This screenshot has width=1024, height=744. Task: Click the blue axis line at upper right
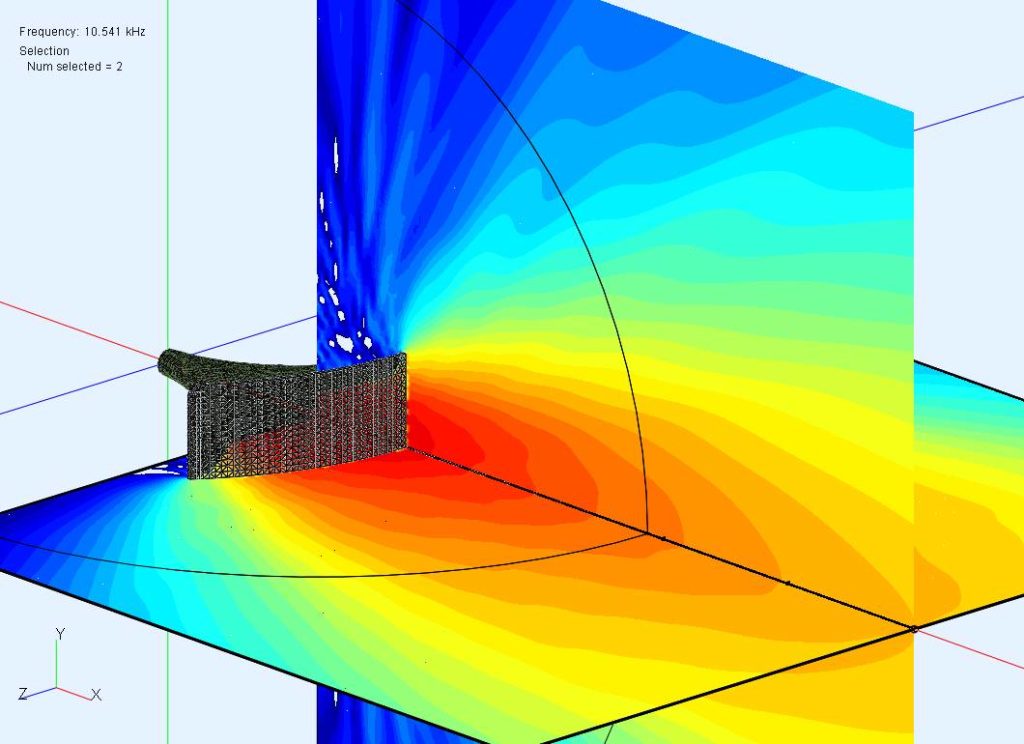pyautogui.click(x=968, y=115)
